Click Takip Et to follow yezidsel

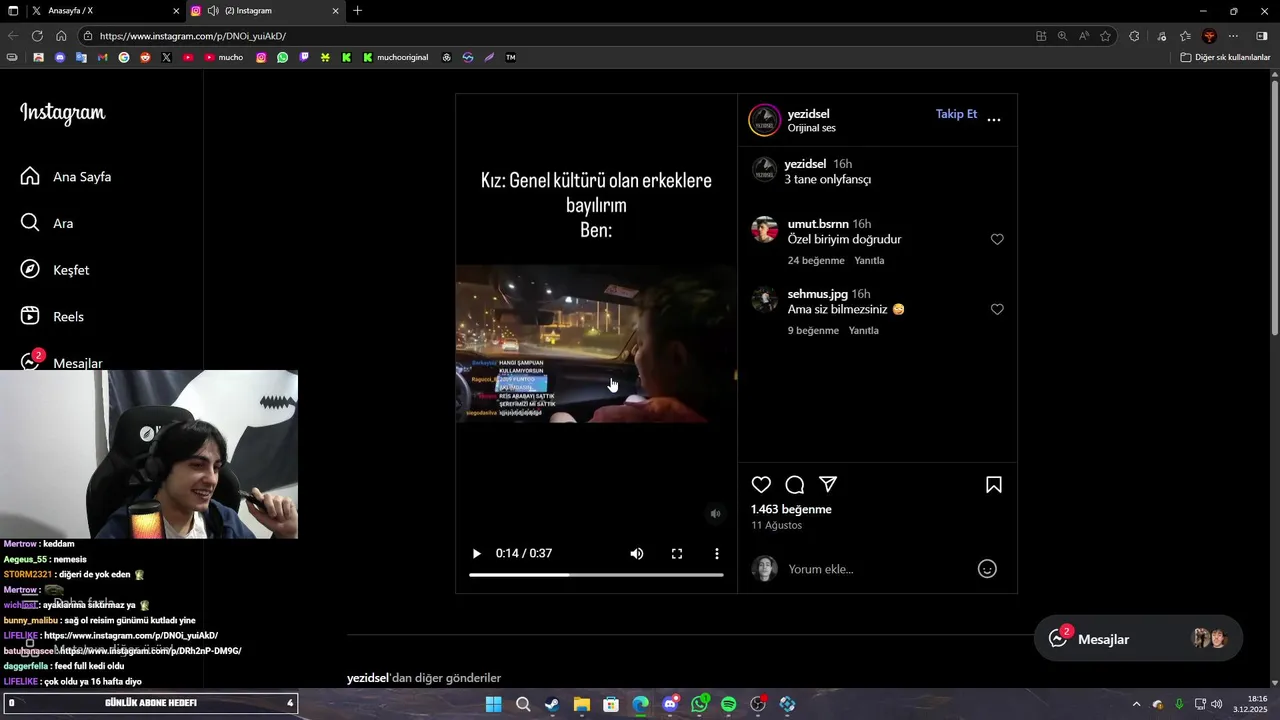[x=956, y=114]
